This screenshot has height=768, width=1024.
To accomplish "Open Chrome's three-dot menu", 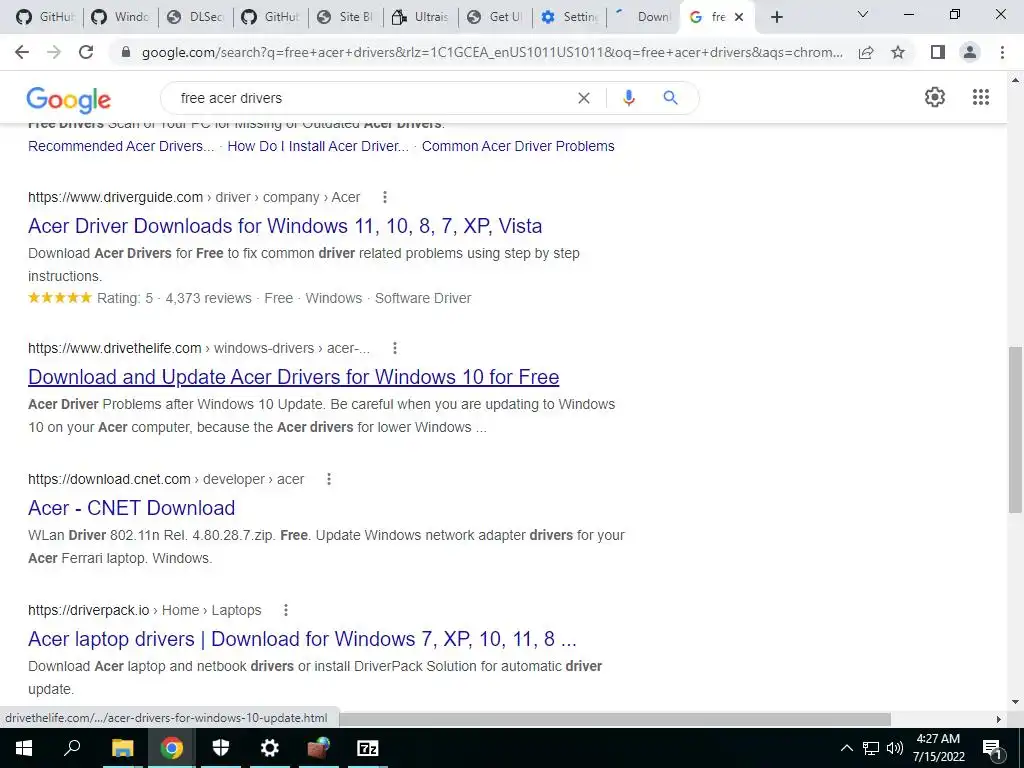I will [1002, 52].
